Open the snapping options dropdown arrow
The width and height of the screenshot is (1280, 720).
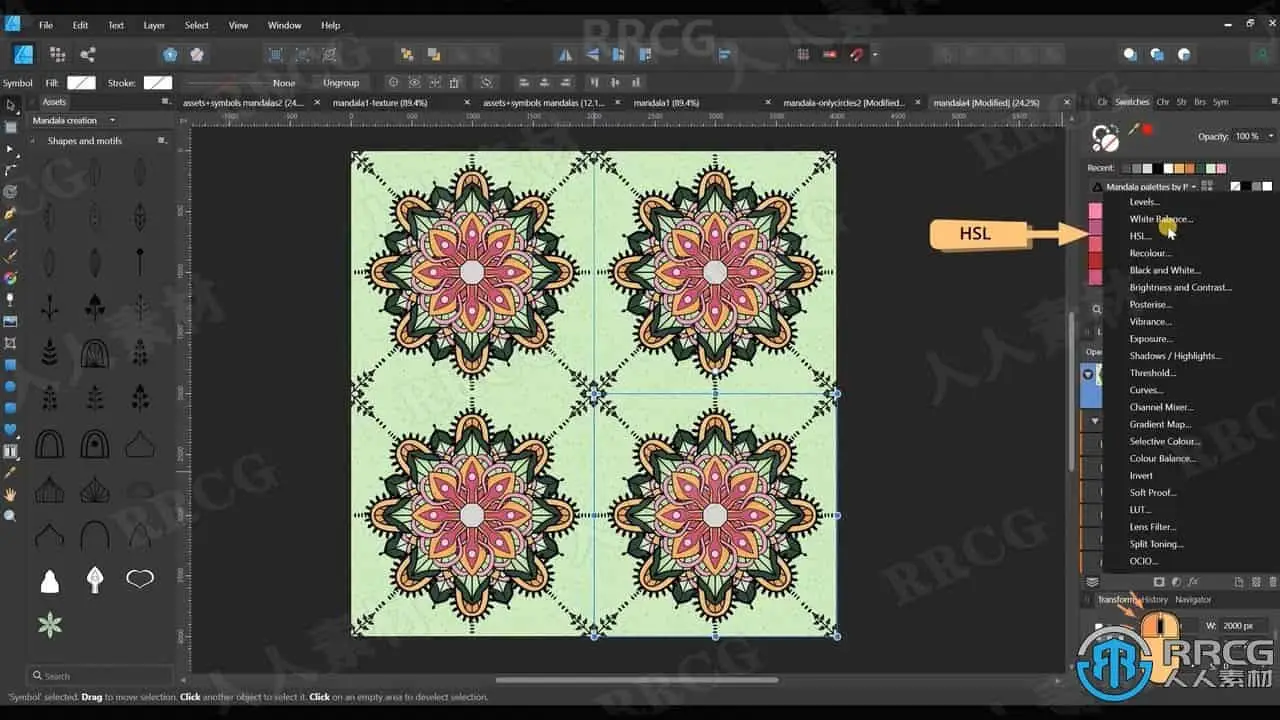[x=875, y=55]
